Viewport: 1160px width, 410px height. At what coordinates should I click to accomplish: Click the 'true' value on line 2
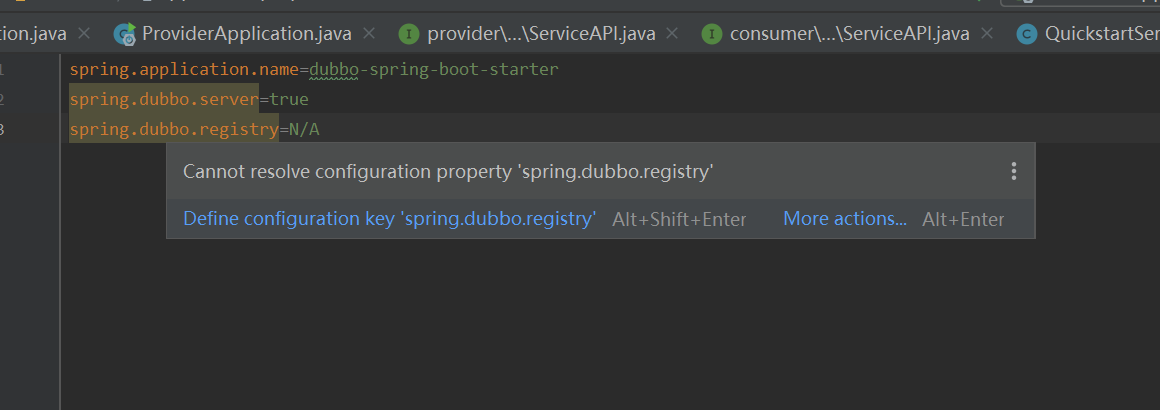(x=289, y=99)
